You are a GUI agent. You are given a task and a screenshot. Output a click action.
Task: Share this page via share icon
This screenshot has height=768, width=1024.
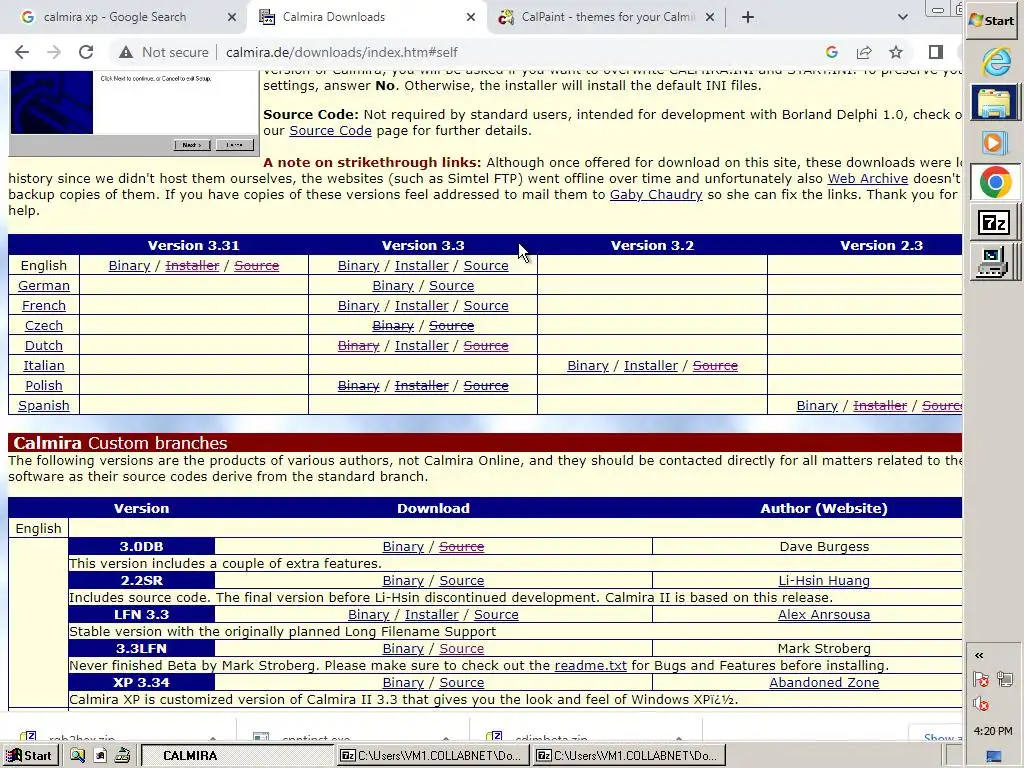coord(863,52)
